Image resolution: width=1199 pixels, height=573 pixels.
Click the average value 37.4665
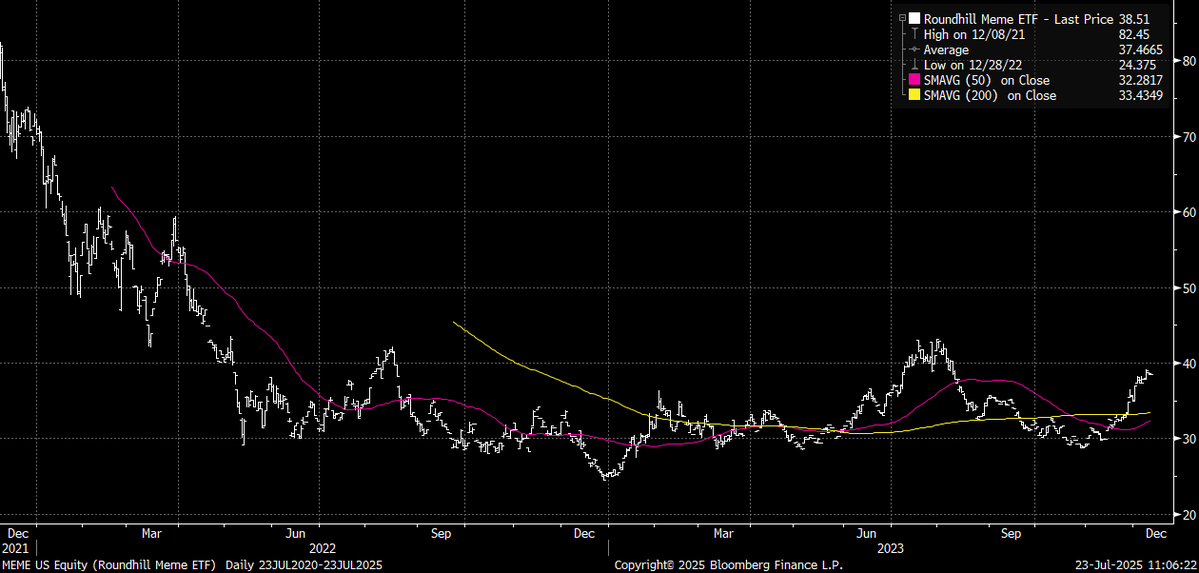tap(1141, 50)
